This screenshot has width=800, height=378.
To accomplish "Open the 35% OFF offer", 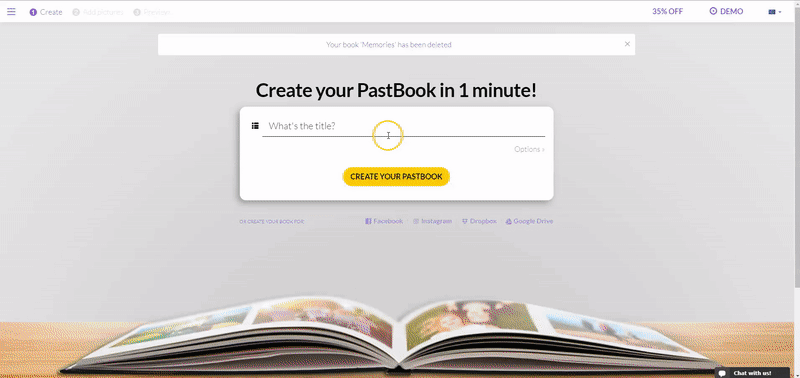I will point(667,12).
